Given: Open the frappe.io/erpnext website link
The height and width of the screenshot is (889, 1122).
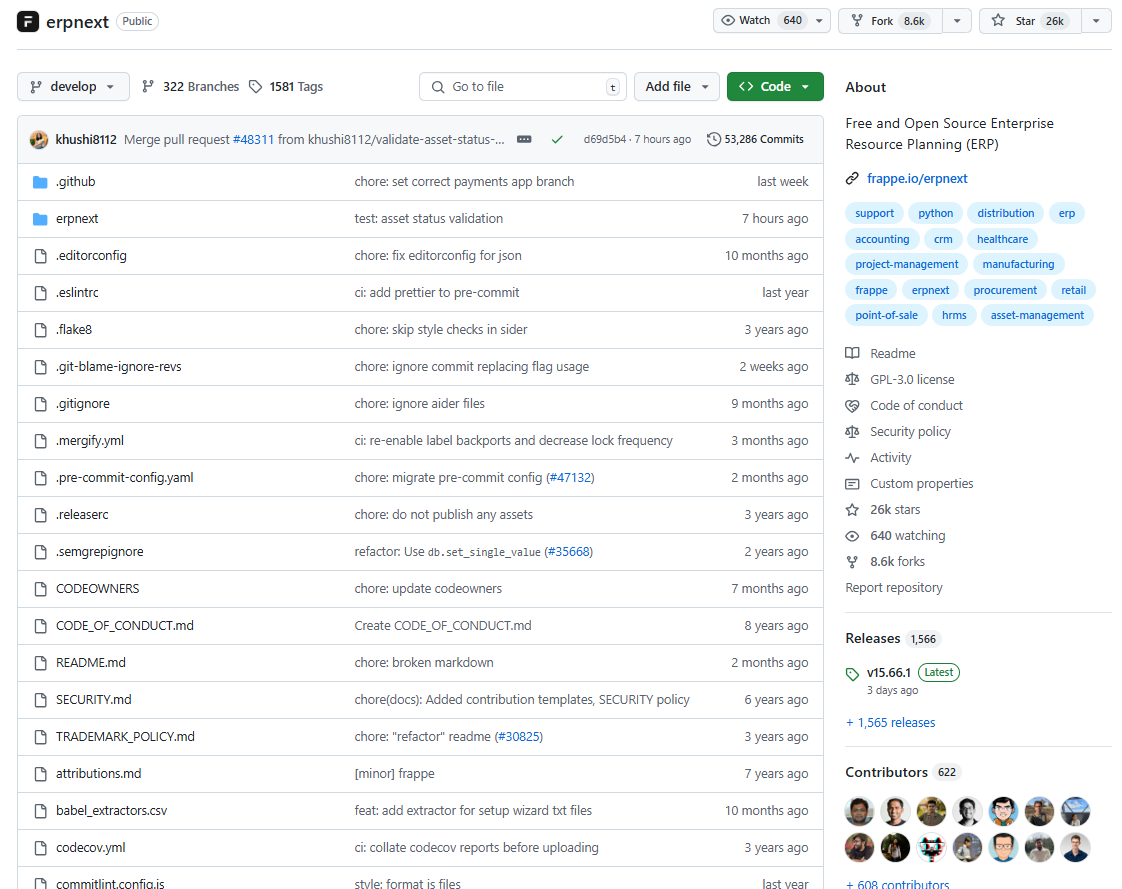Looking at the screenshot, I should point(917,179).
